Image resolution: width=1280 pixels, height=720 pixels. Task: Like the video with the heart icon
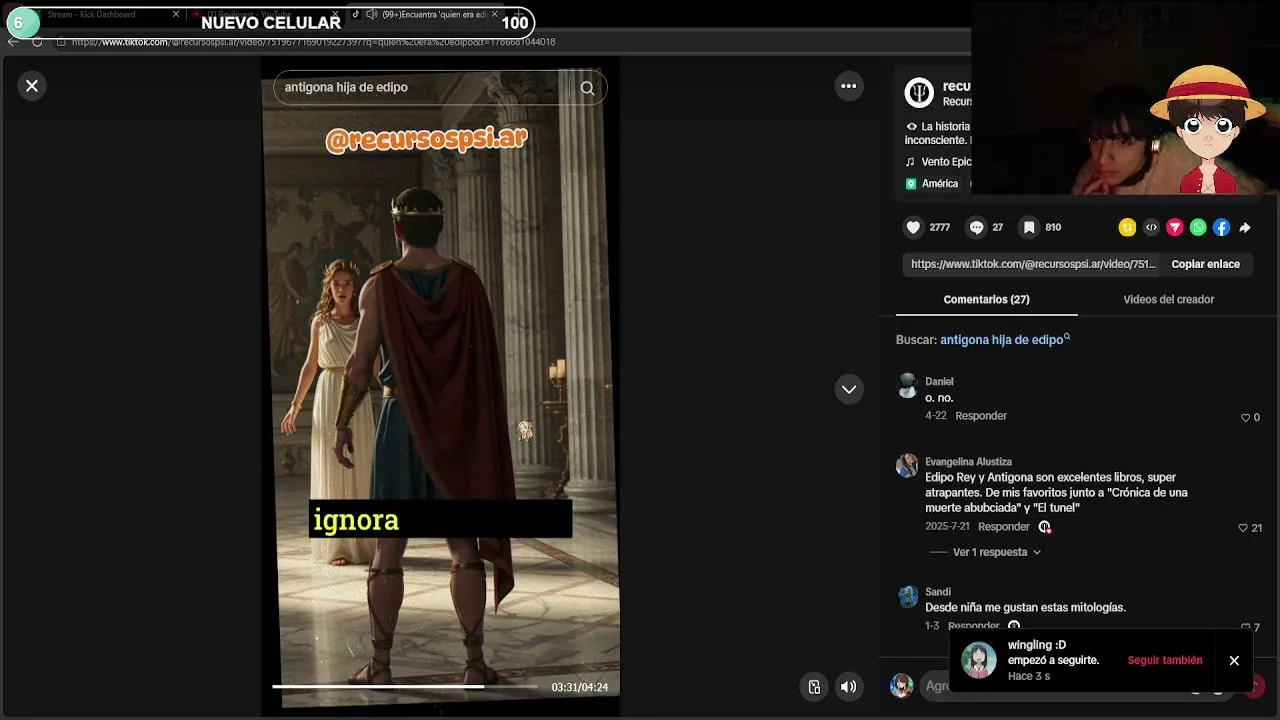(913, 228)
